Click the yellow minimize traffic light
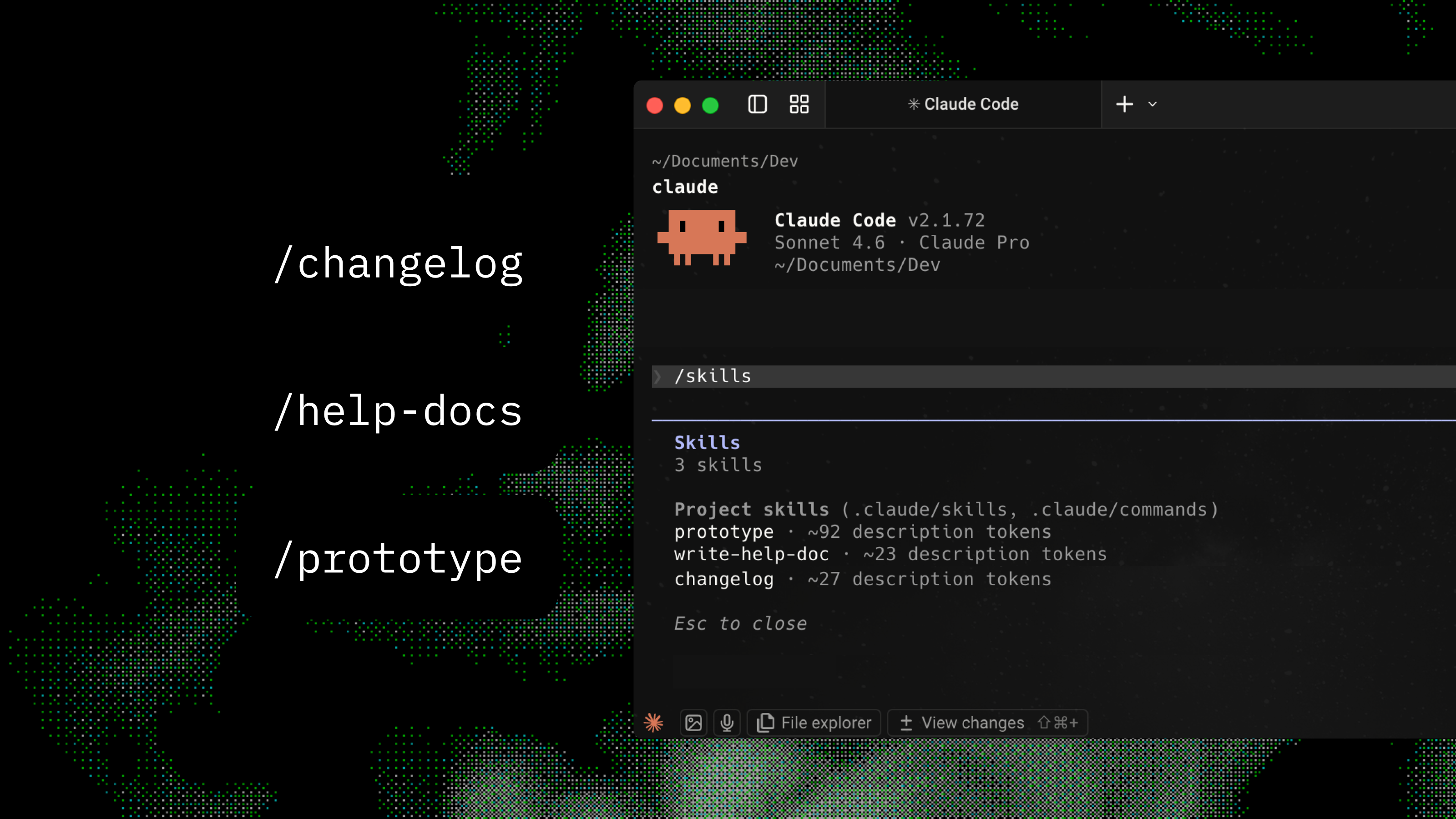The width and height of the screenshot is (1456, 819). pos(683,105)
